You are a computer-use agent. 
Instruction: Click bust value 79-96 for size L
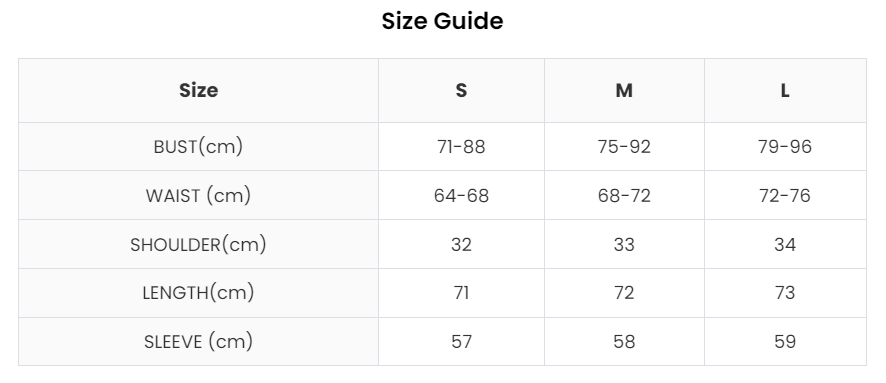785,147
